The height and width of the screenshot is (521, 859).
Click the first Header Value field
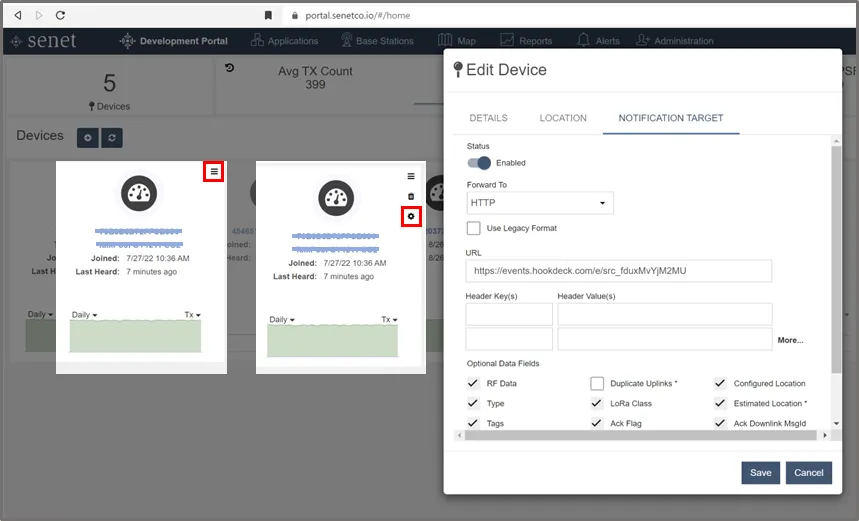click(665, 314)
